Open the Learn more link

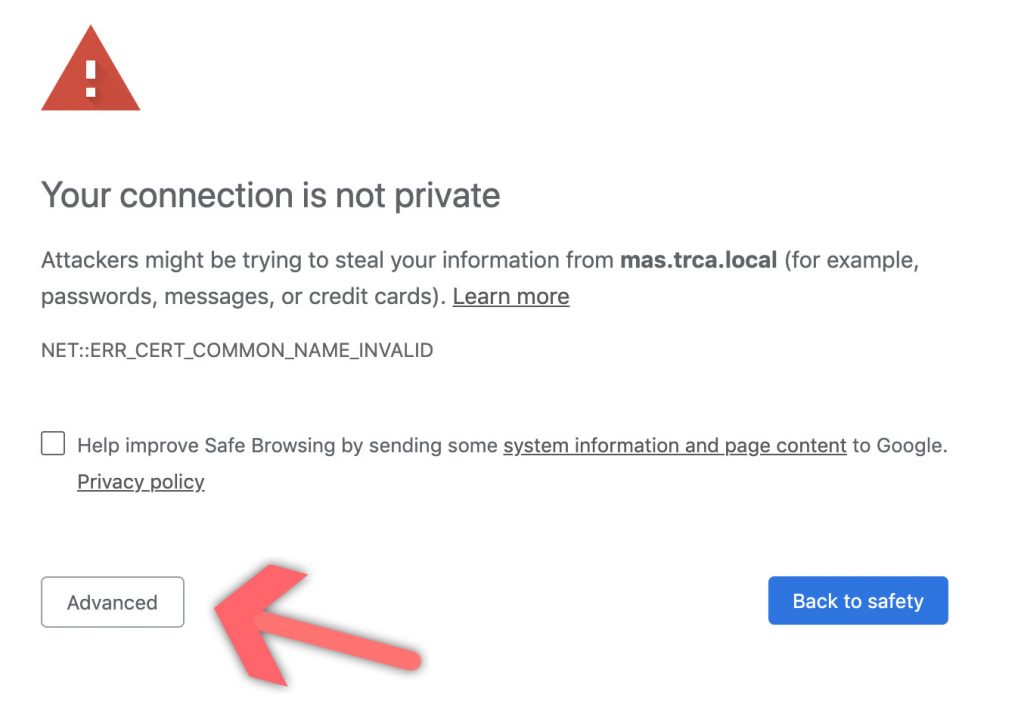511,297
